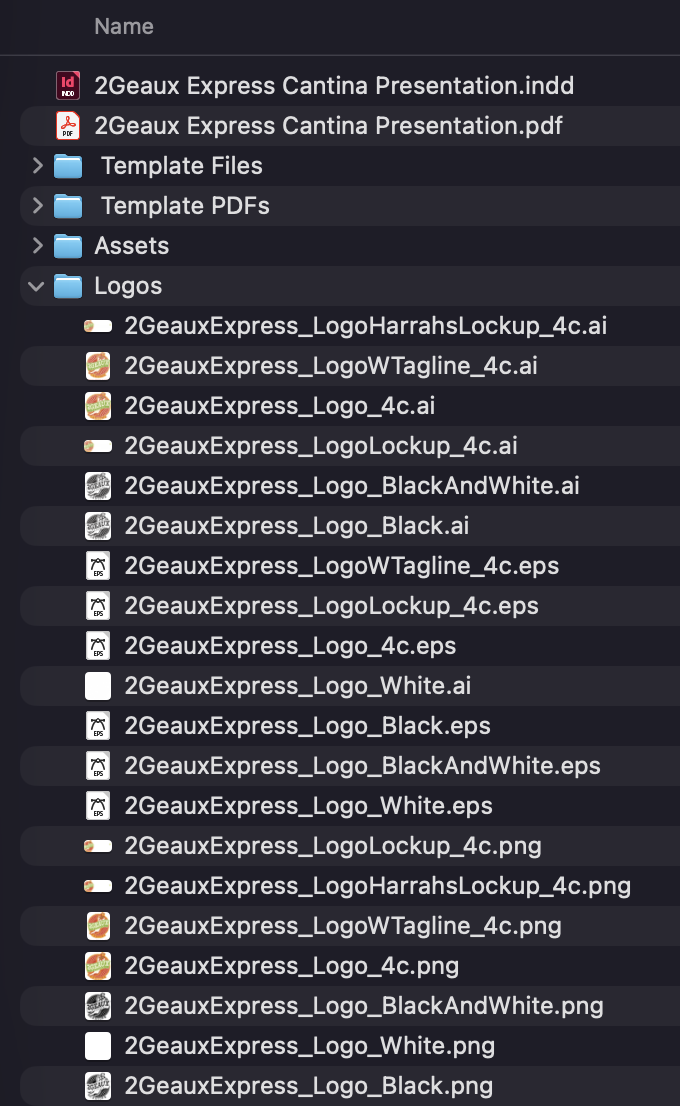Viewport: 680px width, 1106px height.
Task: Click icon of LogoHarrahsLockup_4c.ai file
Action: [x=98, y=326]
